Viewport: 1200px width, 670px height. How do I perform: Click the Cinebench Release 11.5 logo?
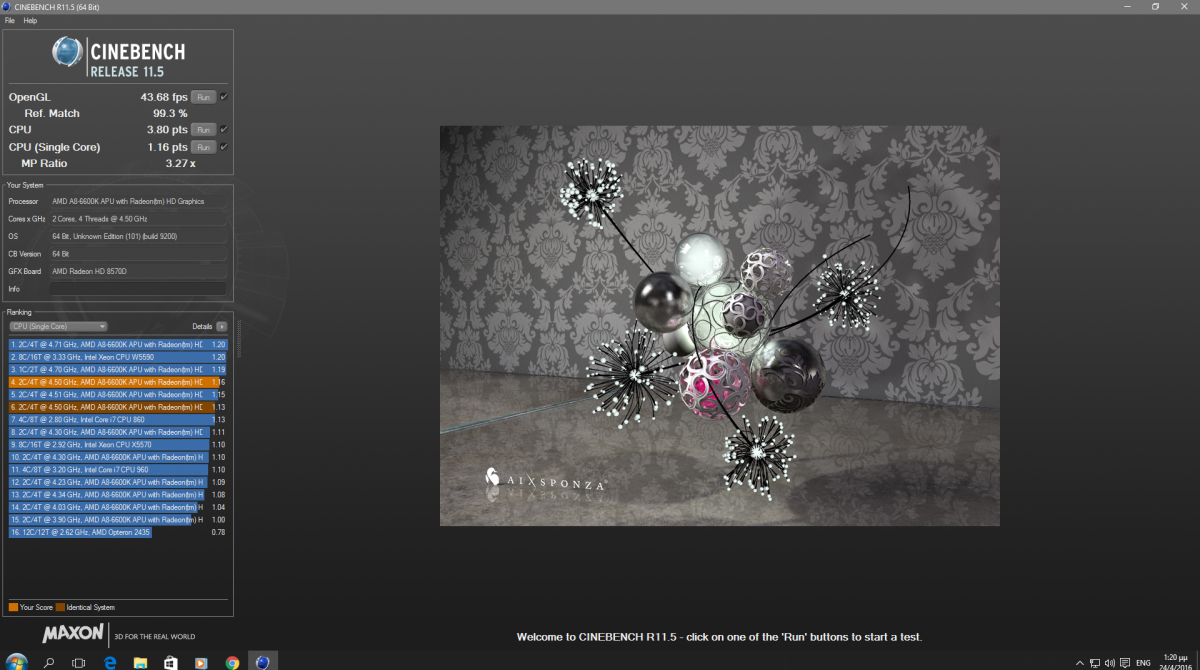(x=118, y=58)
